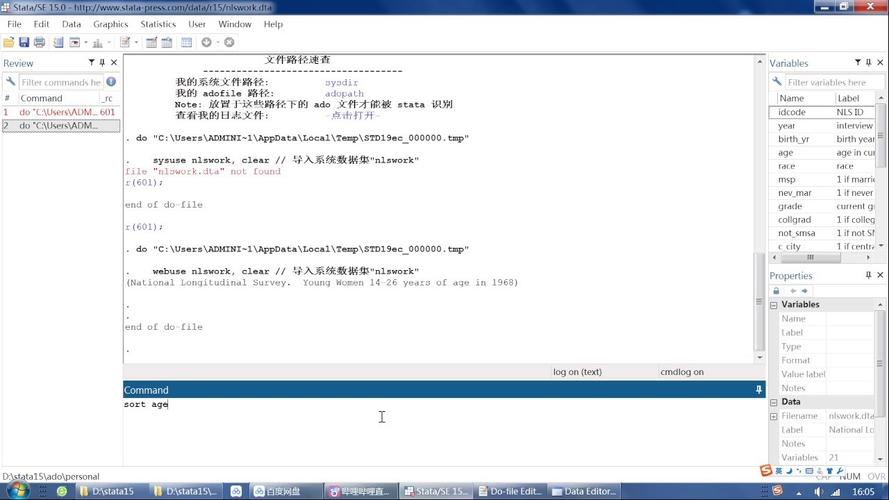Click the 点击打开 log file link
The image size is (889, 500).
[353, 116]
